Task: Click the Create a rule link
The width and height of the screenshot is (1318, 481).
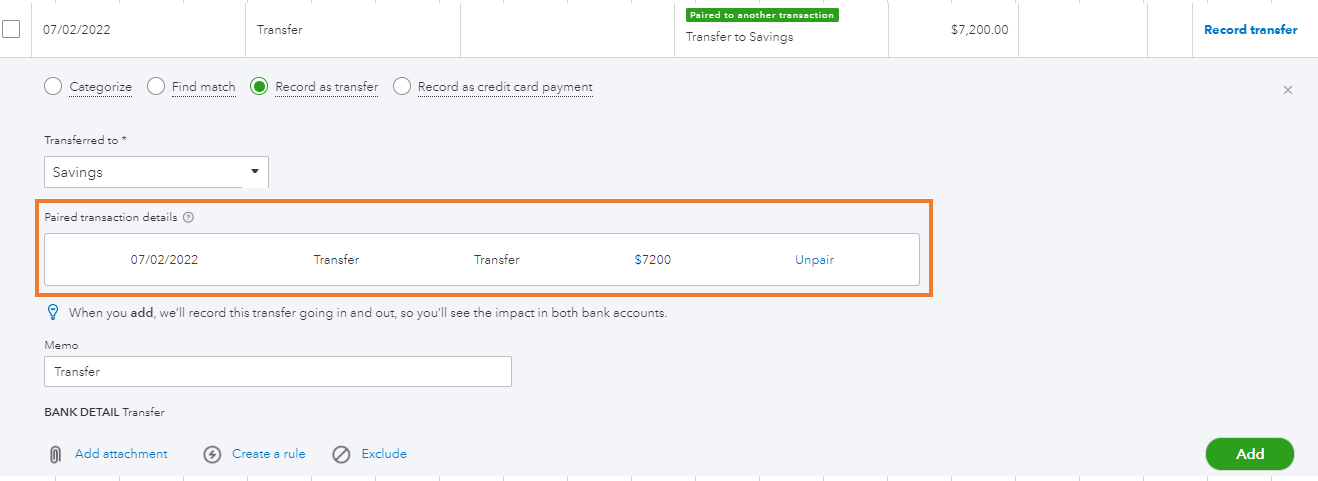Action: (x=269, y=454)
